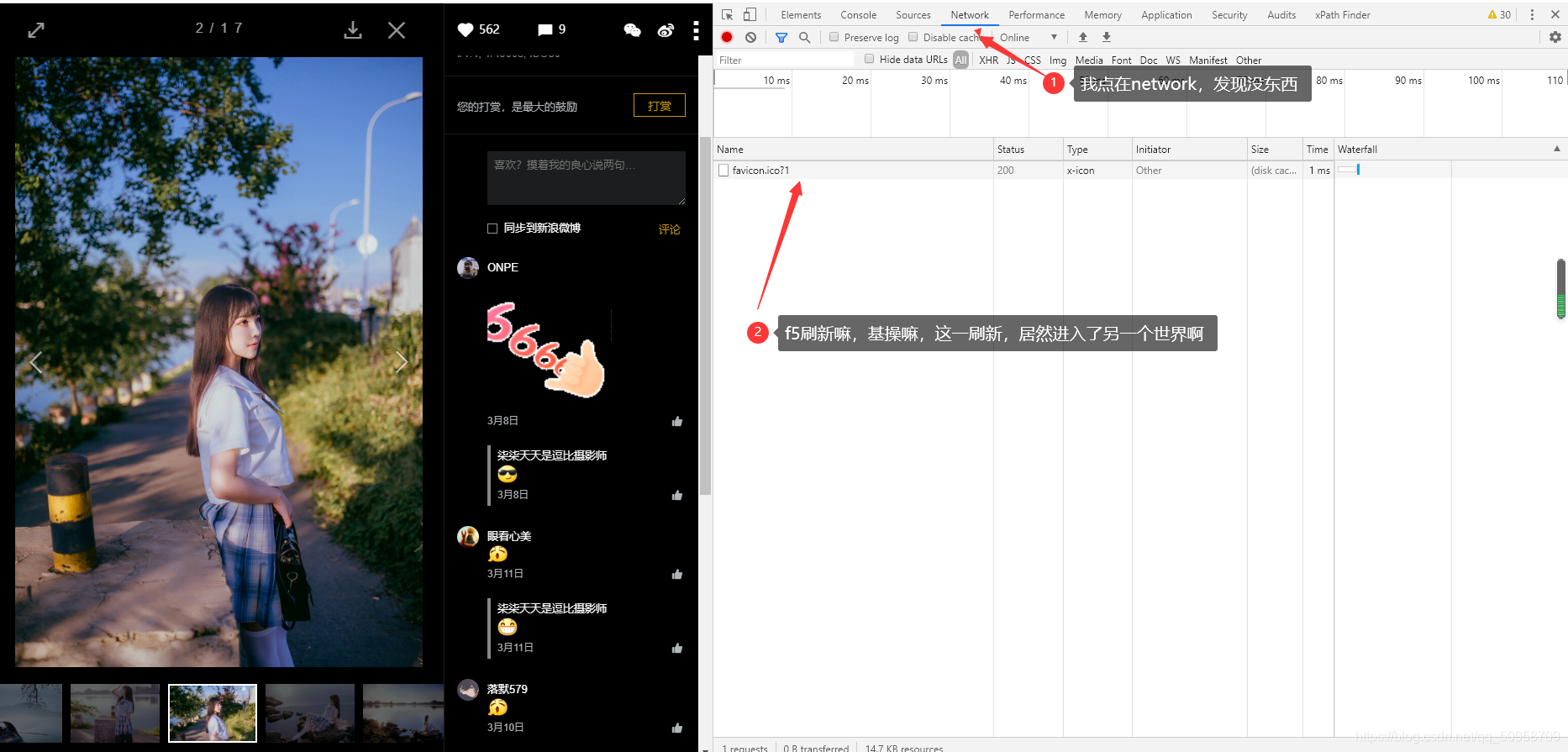The image size is (1568, 752).
Task: Go to previous photo arrow
Action: click(x=36, y=362)
